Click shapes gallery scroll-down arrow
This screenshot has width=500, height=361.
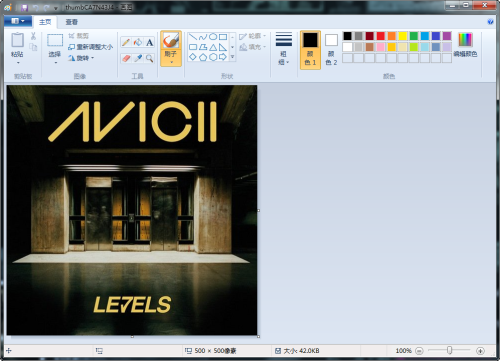(x=232, y=47)
